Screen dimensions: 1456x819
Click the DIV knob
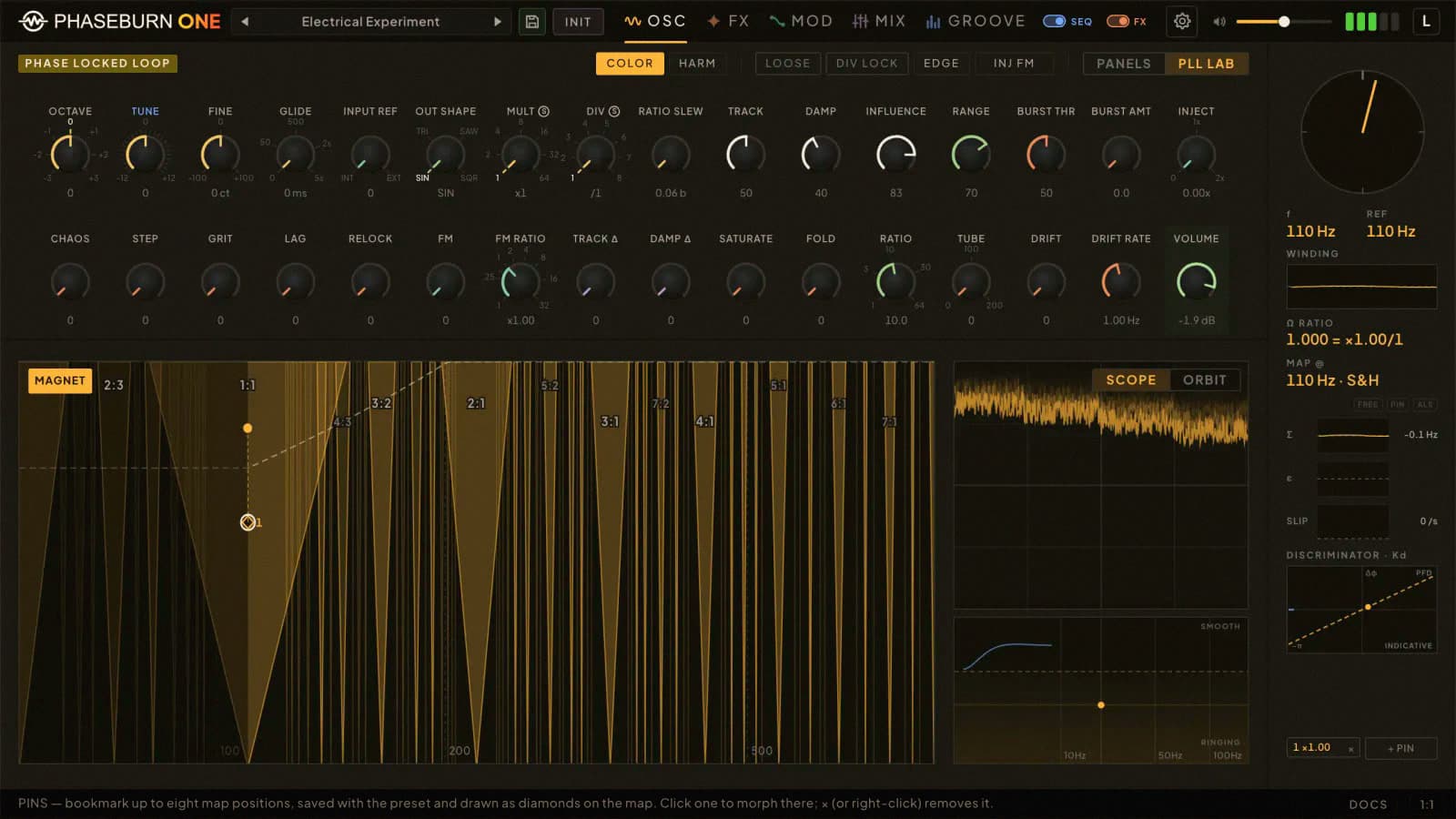click(x=595, y=153)
